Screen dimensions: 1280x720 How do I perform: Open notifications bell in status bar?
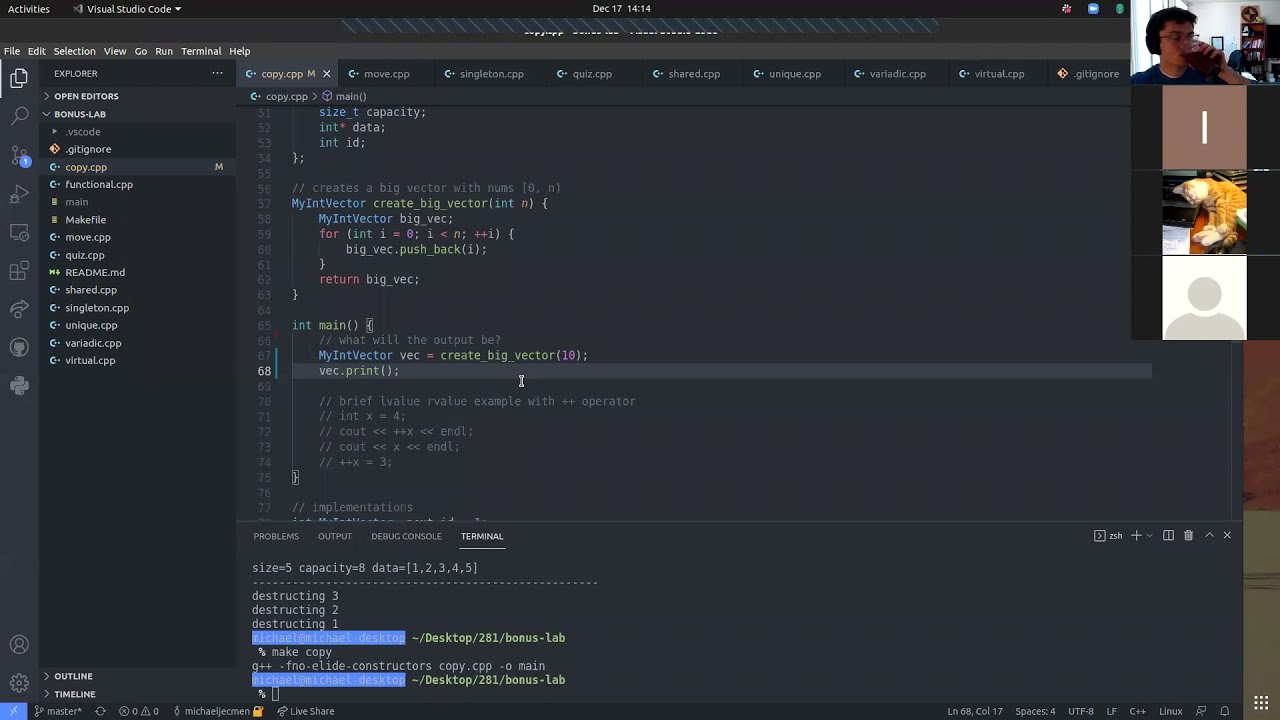pyautogui.click(x=1224, y=711)
